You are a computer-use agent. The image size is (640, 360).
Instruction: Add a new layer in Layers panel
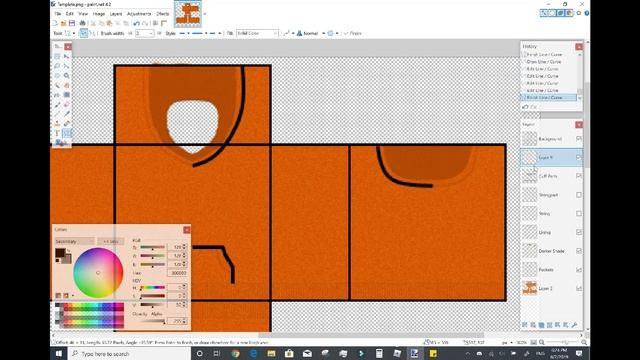[525, 324]
